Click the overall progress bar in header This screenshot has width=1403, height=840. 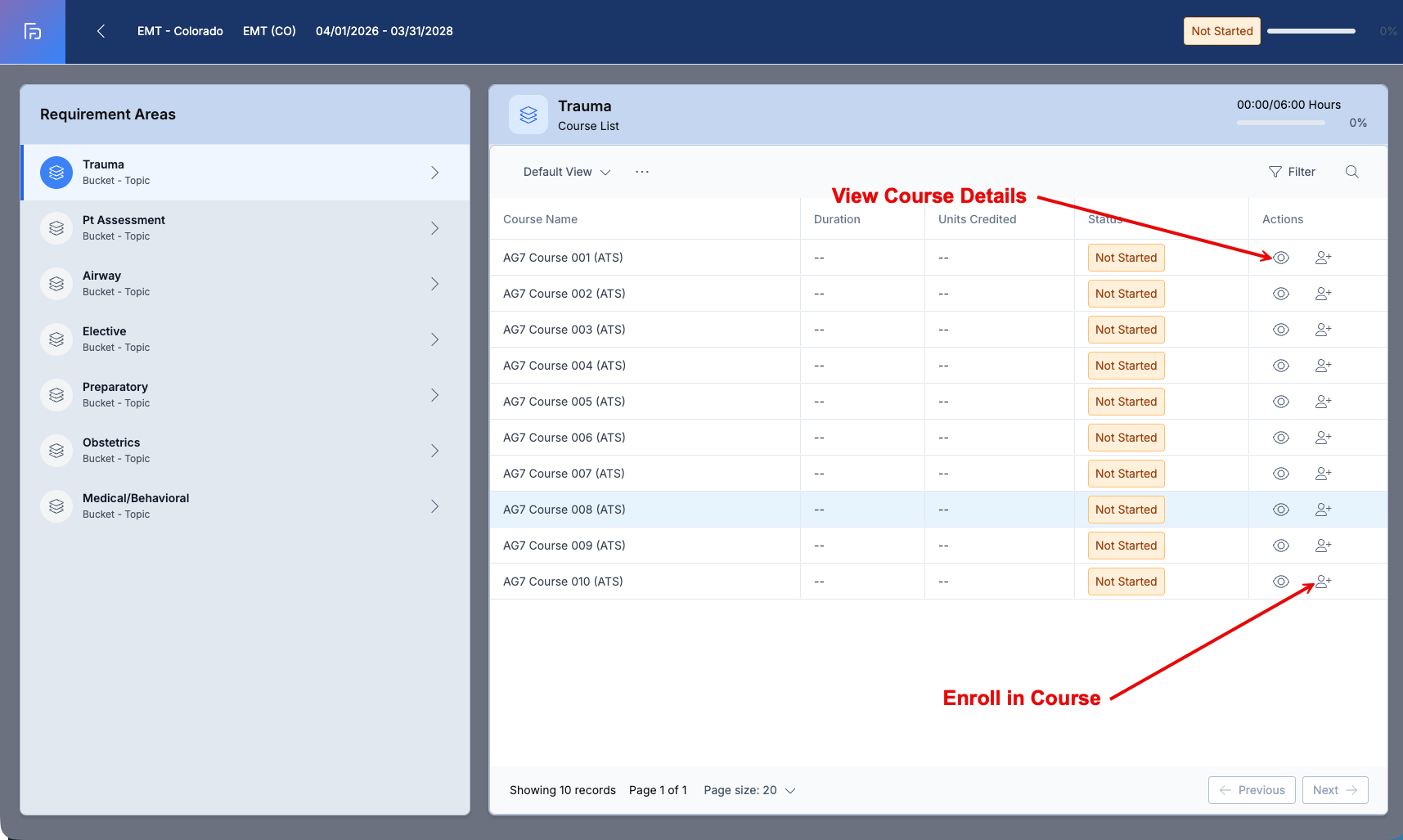click(1311, 31)
